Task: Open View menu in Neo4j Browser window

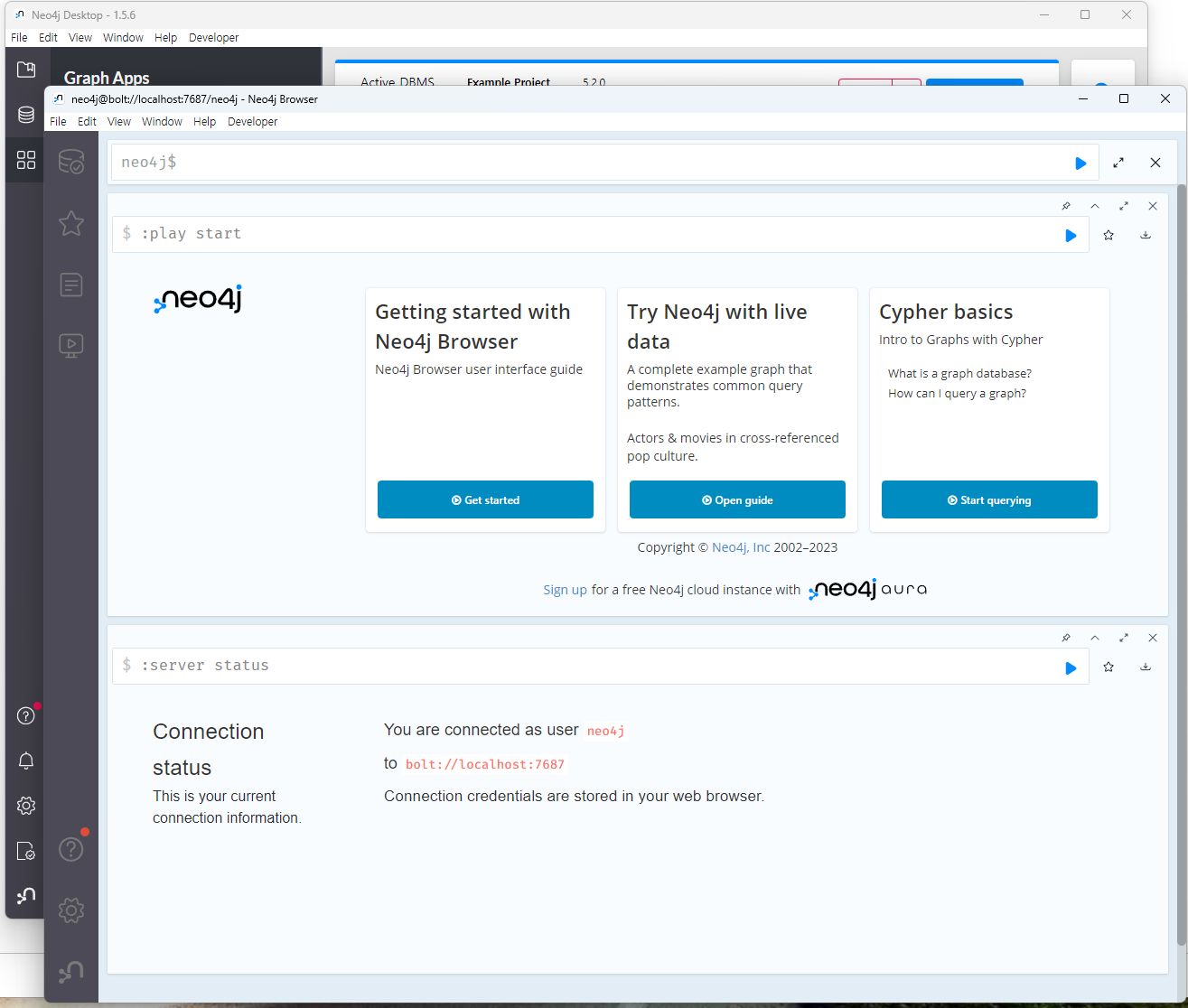Action: coord(119,121)
